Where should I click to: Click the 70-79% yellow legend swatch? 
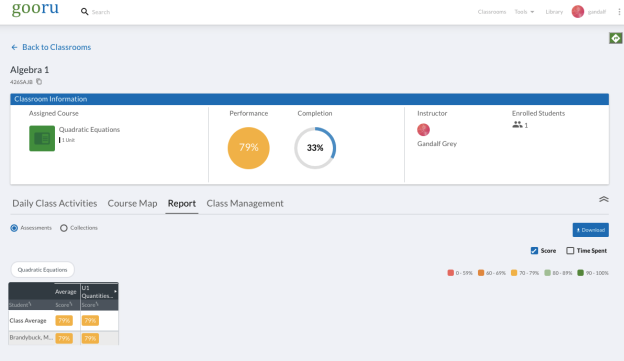(514, 273)
